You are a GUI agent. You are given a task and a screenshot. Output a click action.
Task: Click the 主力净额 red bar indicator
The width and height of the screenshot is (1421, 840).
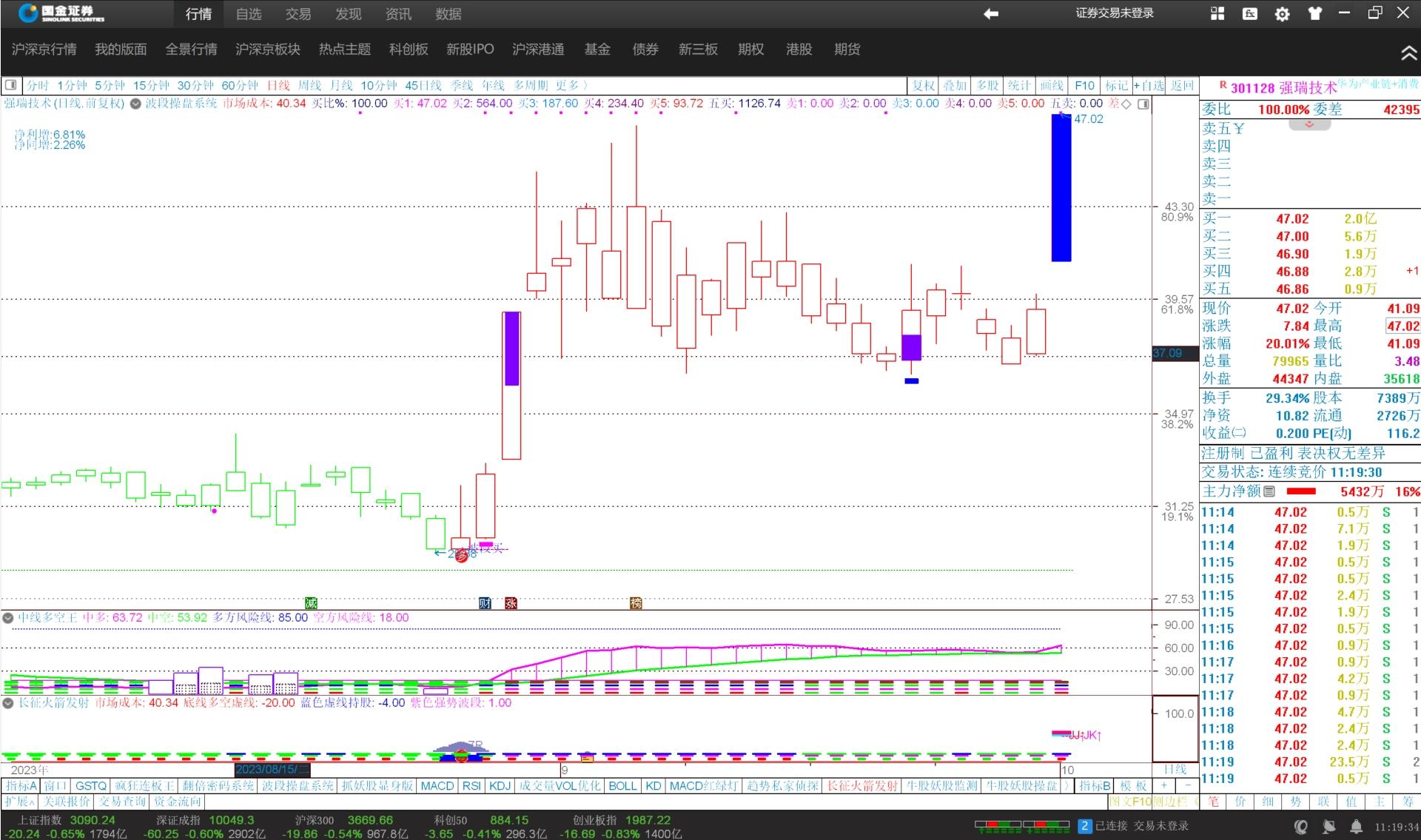1301,491
